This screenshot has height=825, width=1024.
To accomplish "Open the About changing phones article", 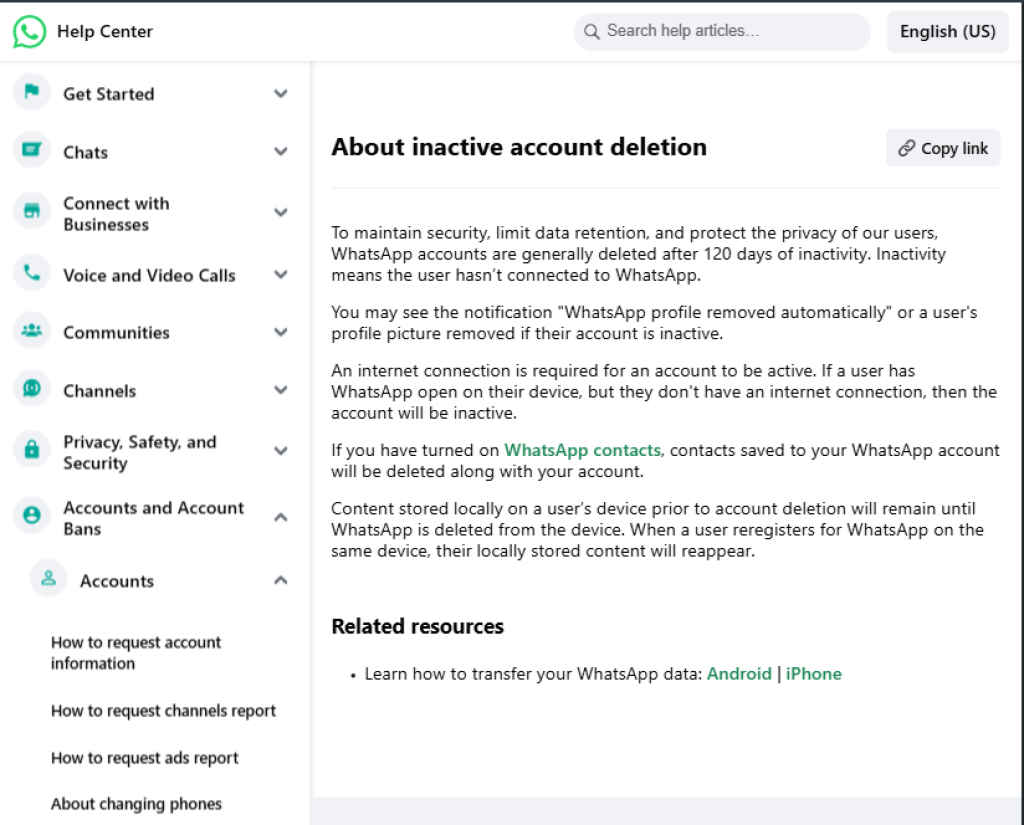I will (136, 804).
